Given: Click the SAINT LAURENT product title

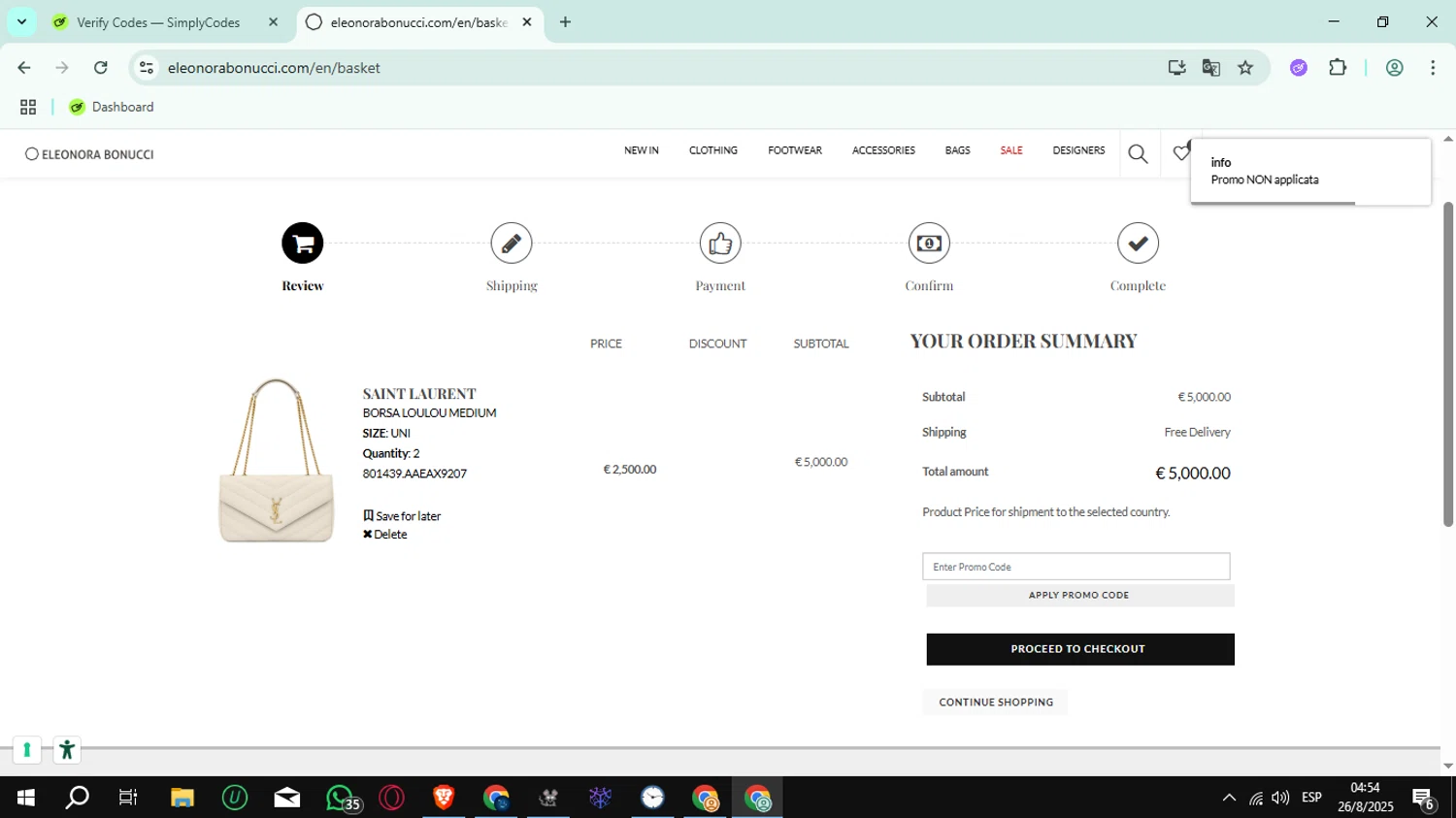Looking at the screenshot, I should pyautogui.click(x=419, y=393).
